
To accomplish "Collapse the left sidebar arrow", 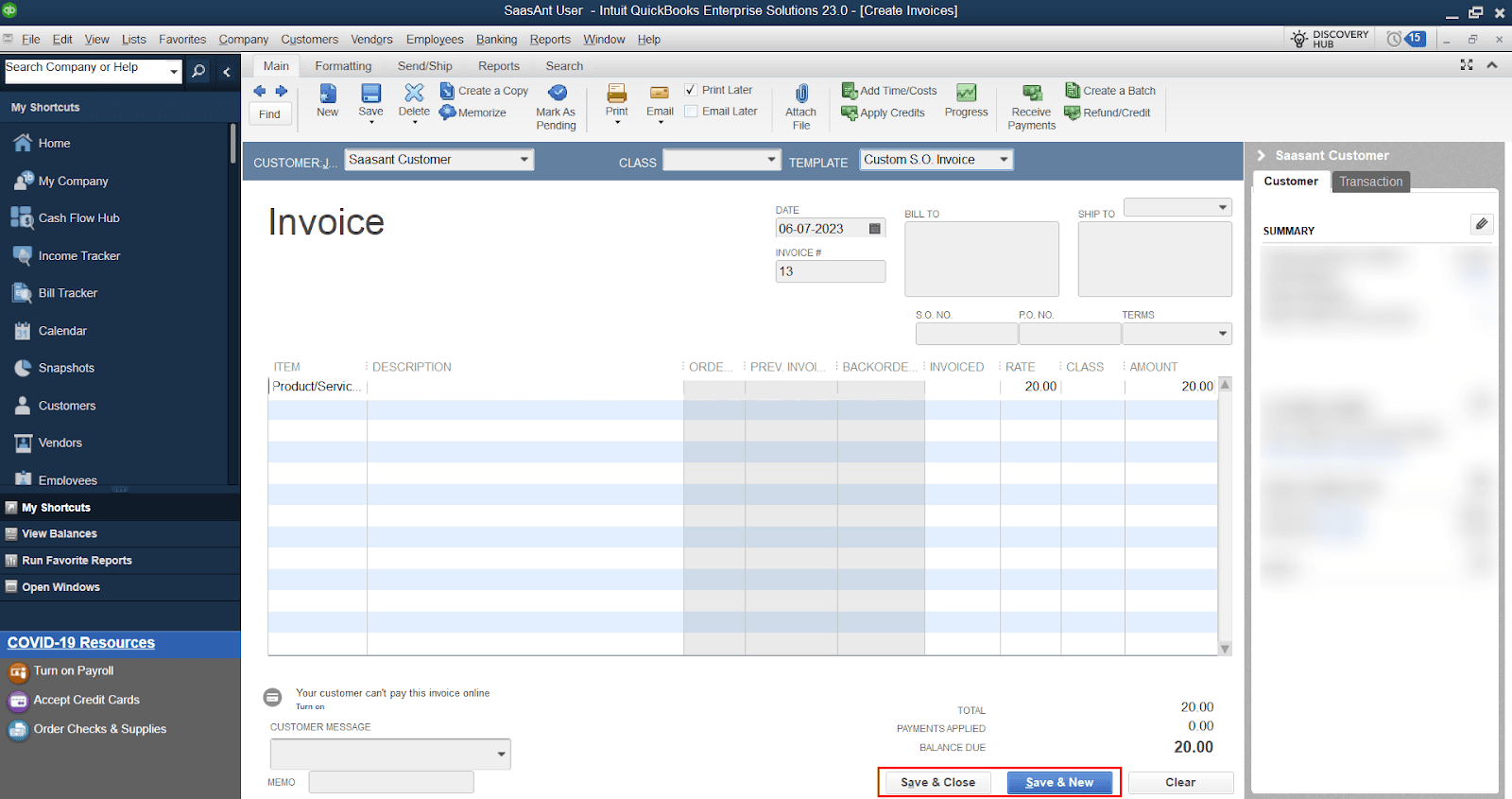I will 227,72.
